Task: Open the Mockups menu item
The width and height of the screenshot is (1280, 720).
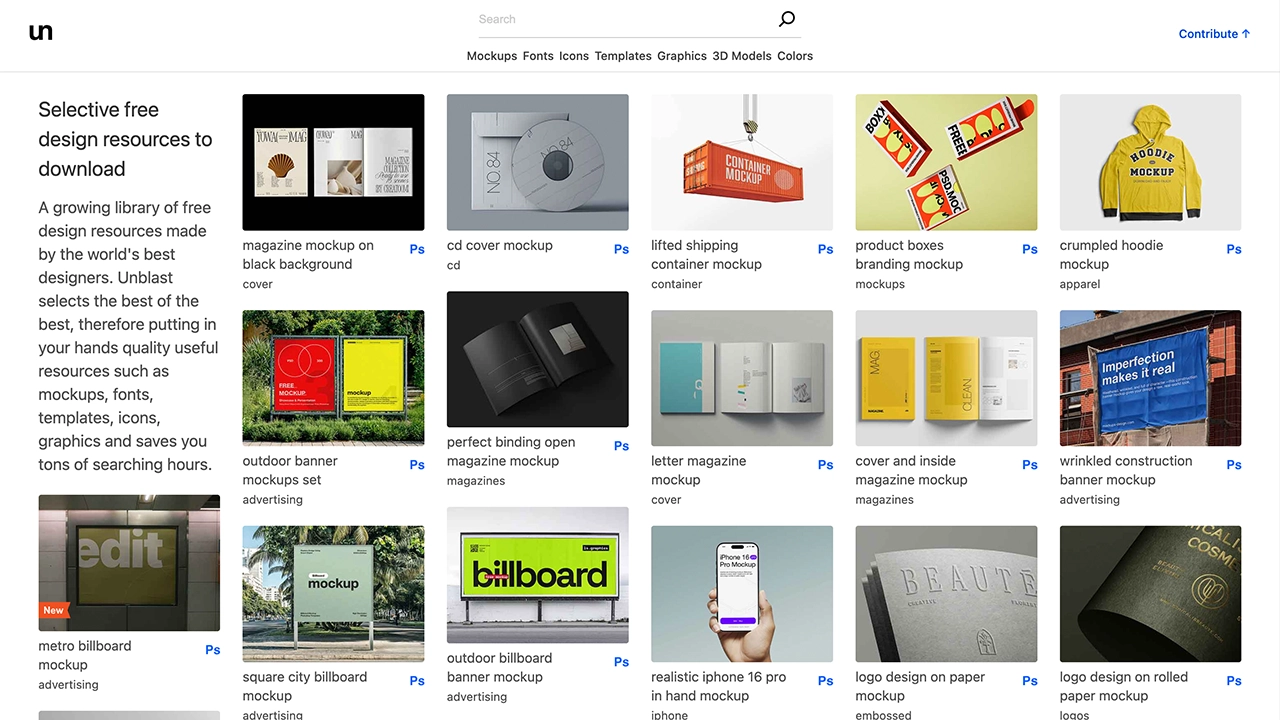Action: (492, 56)
